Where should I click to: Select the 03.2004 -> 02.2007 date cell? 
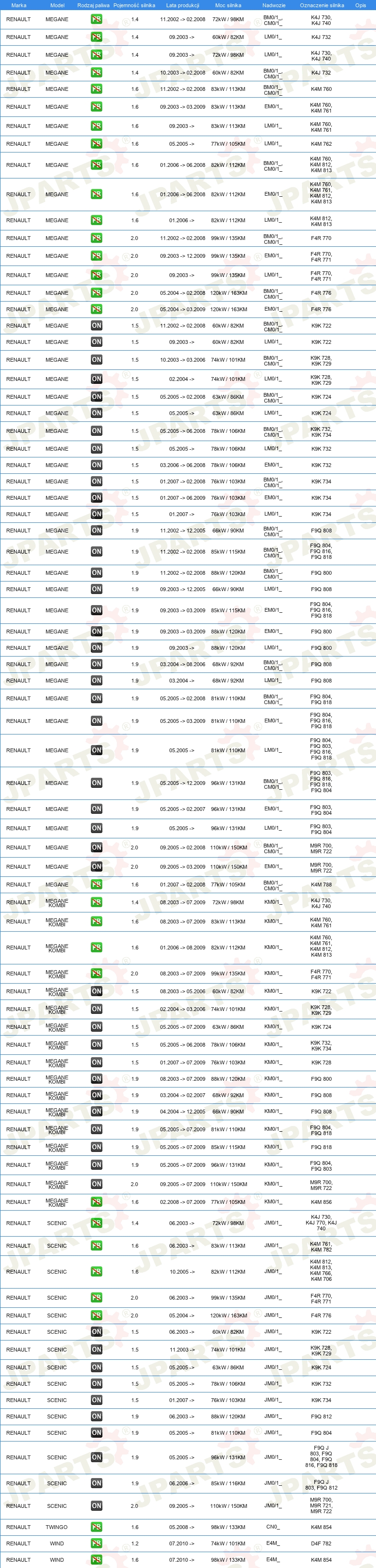[183, 1095]
